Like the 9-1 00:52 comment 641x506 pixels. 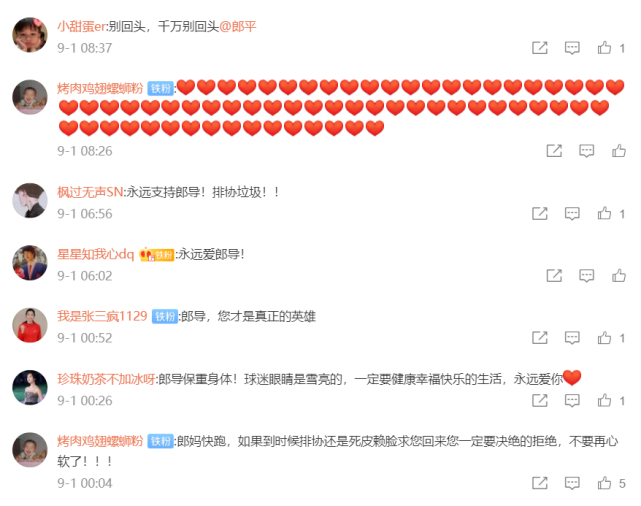pyautogui.click(x=604, y=338)
